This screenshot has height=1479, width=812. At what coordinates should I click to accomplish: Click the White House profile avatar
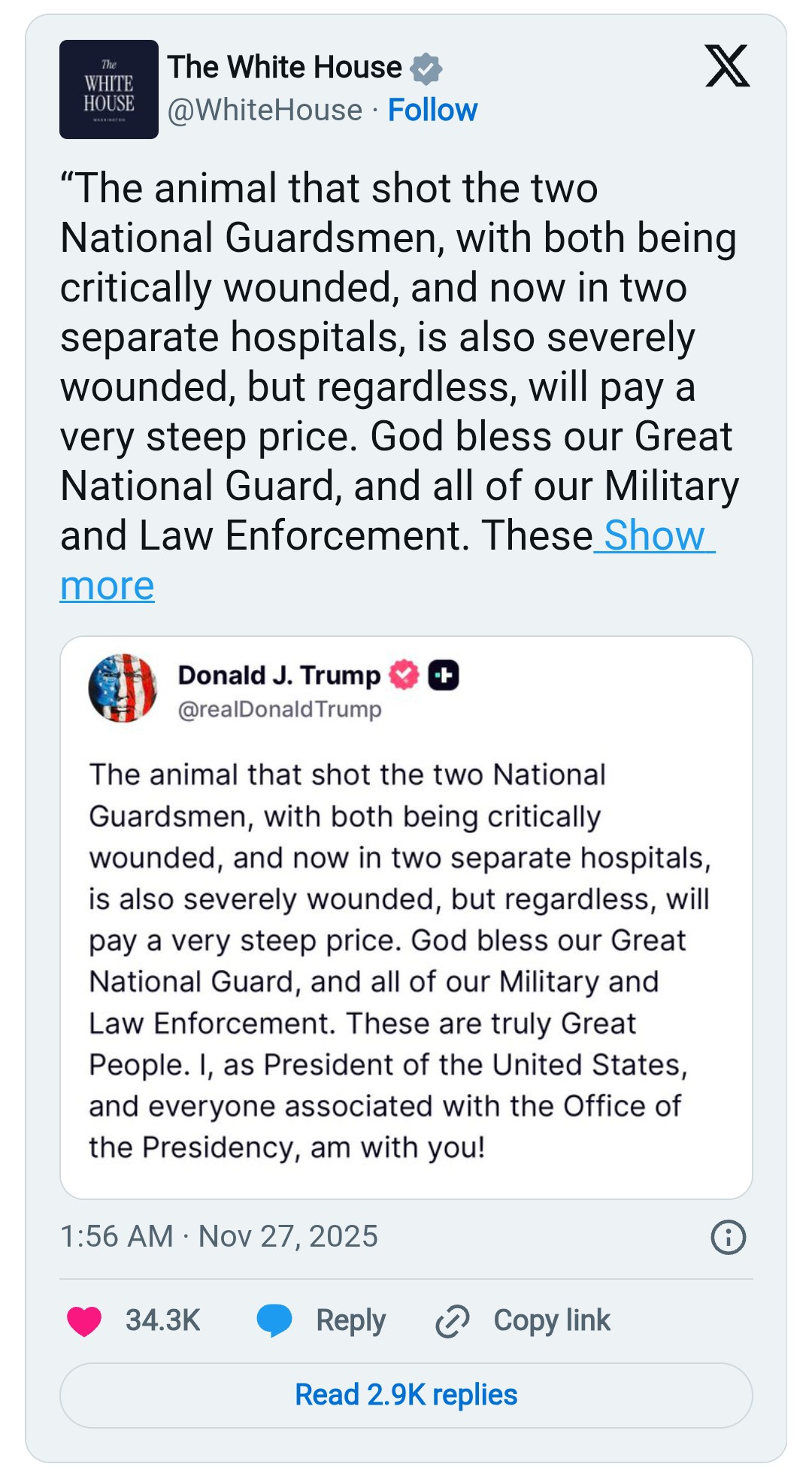pos(109,89)
